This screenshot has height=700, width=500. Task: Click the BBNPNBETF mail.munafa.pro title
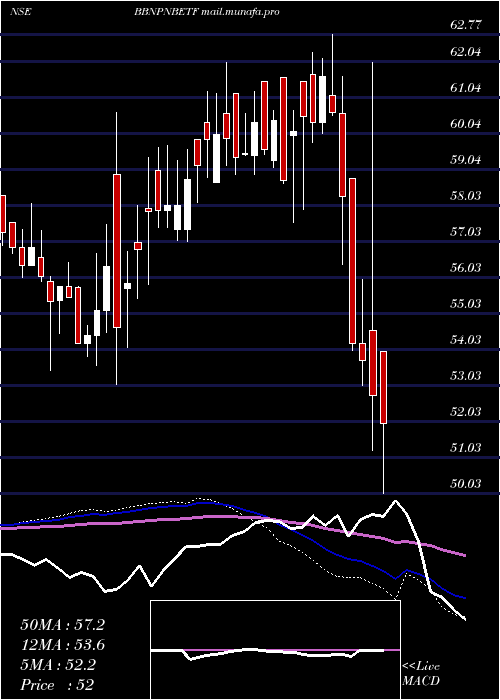[206, 12]
